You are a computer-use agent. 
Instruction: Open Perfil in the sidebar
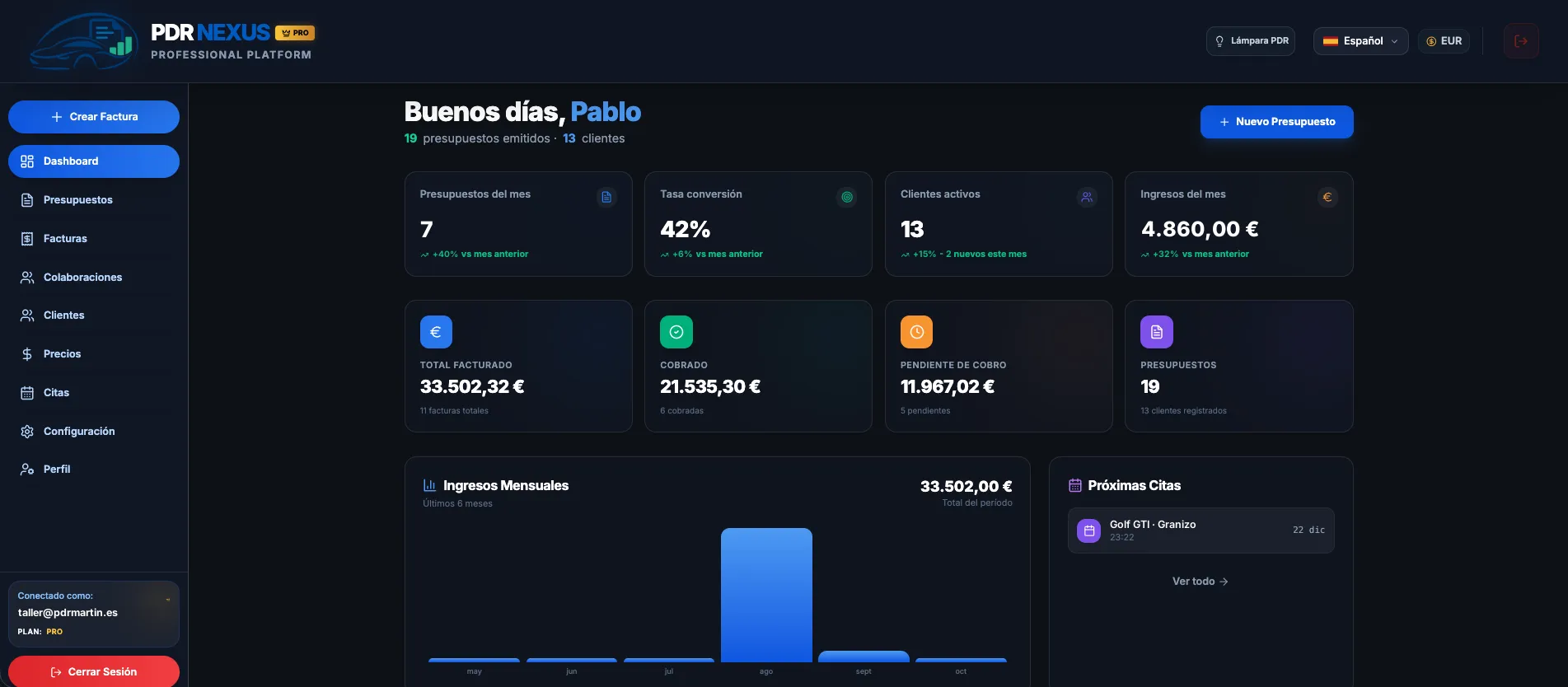click(94, 470)
